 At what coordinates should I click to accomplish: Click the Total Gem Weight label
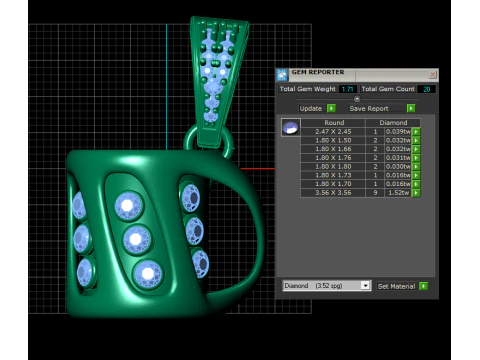click(x=307, y=89)
